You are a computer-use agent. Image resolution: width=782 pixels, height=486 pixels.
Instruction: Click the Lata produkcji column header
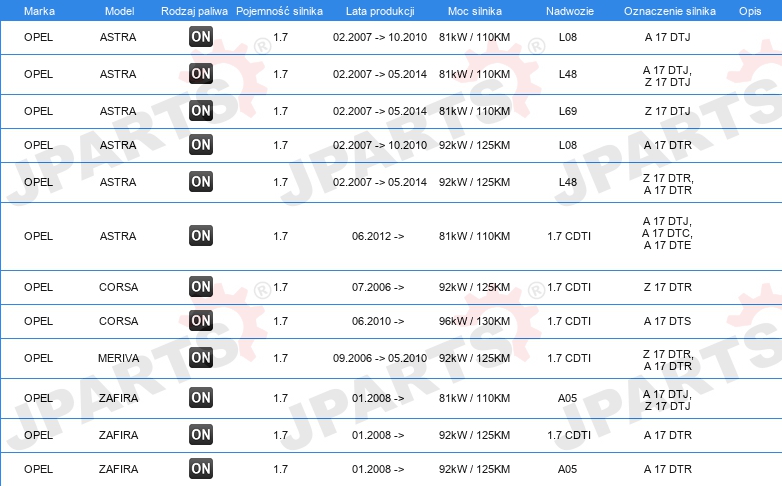(380, 11)
